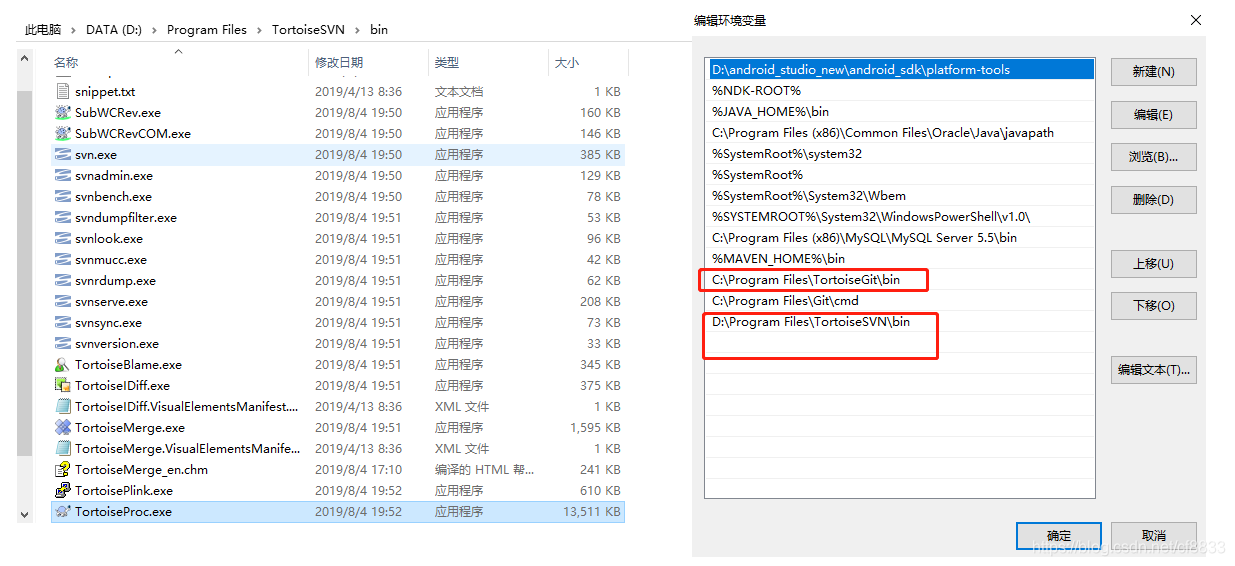
Task: Click the svn.exe file icon
Action: [x=63, y=155]
